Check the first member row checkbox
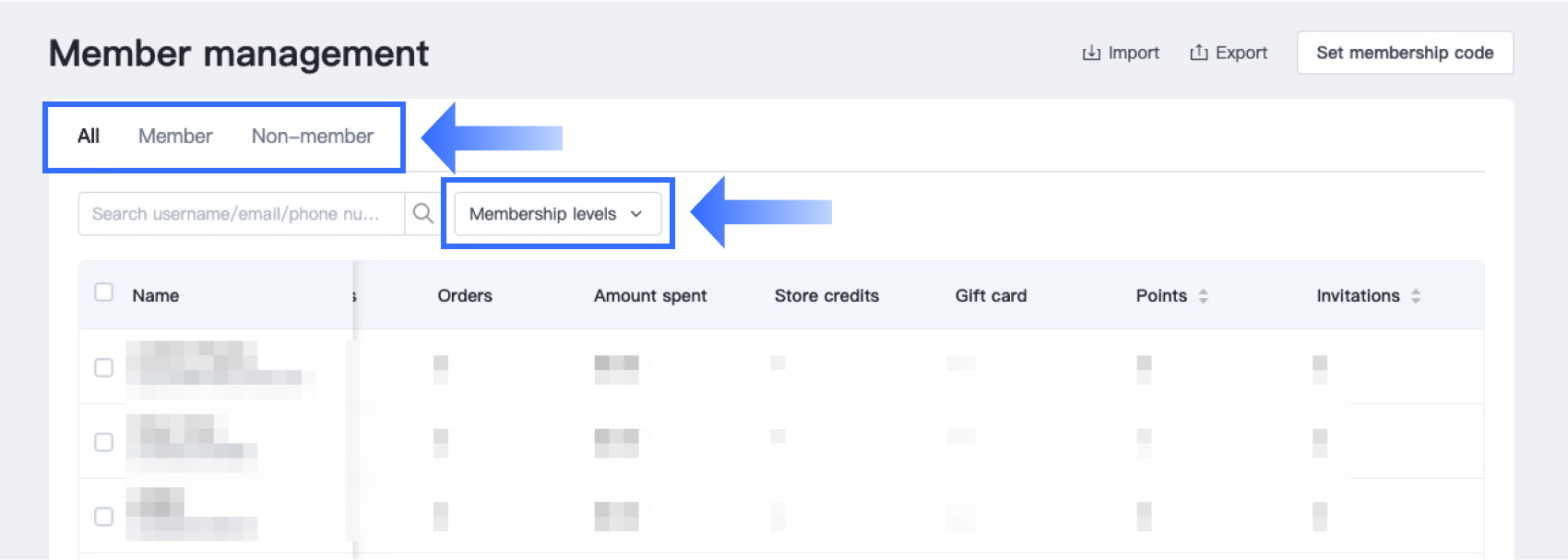The height and width of the screenshot is (560, 1568). pyautogui.click(x=104, y=368)
